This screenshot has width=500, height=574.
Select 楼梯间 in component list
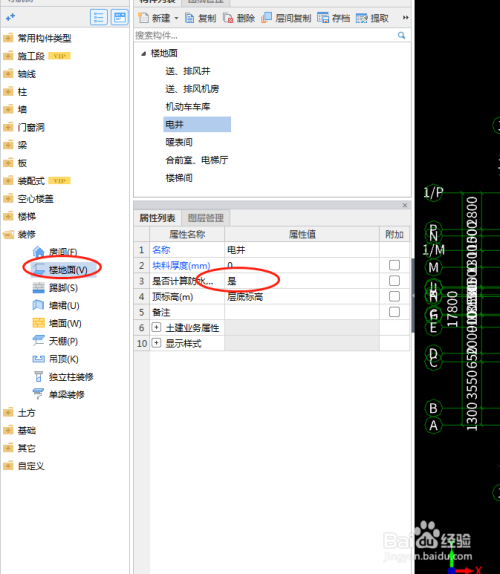tap(179, 178)
